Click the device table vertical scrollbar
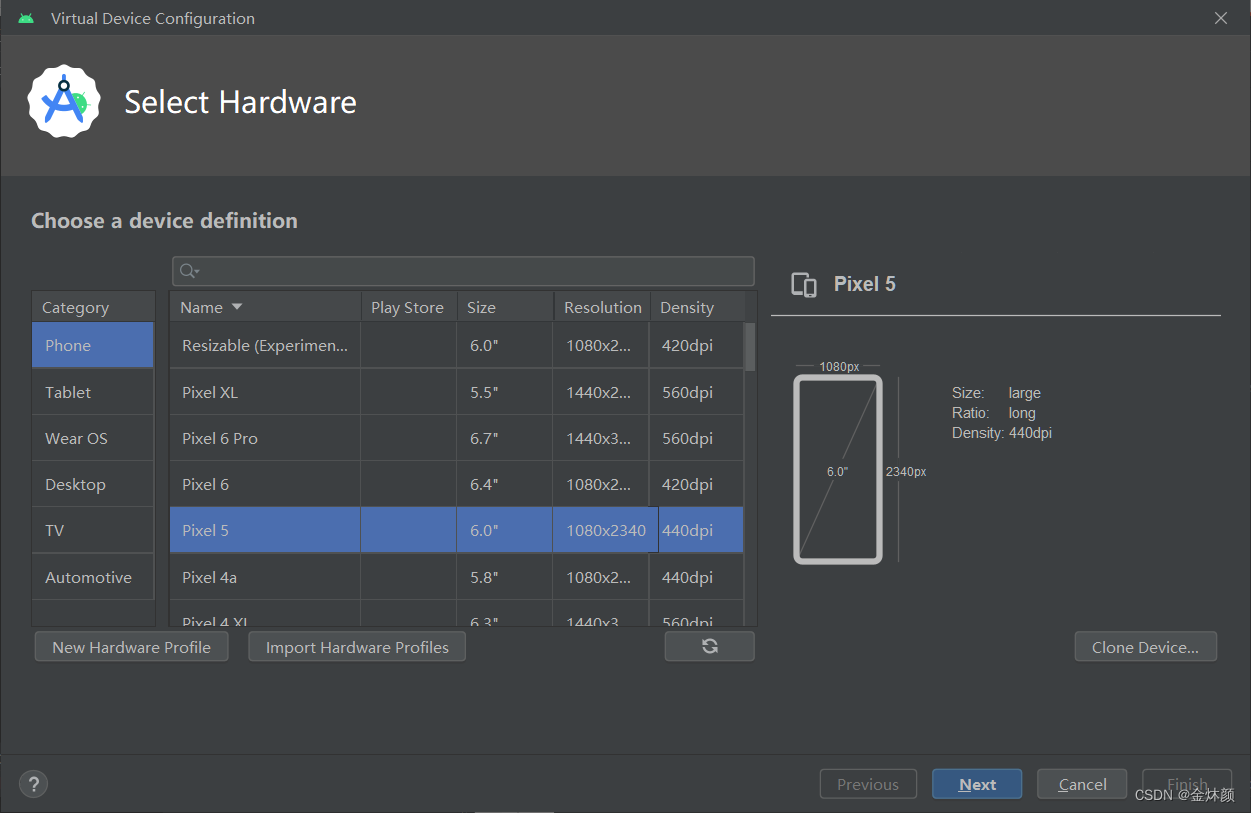 click(750, 347)
